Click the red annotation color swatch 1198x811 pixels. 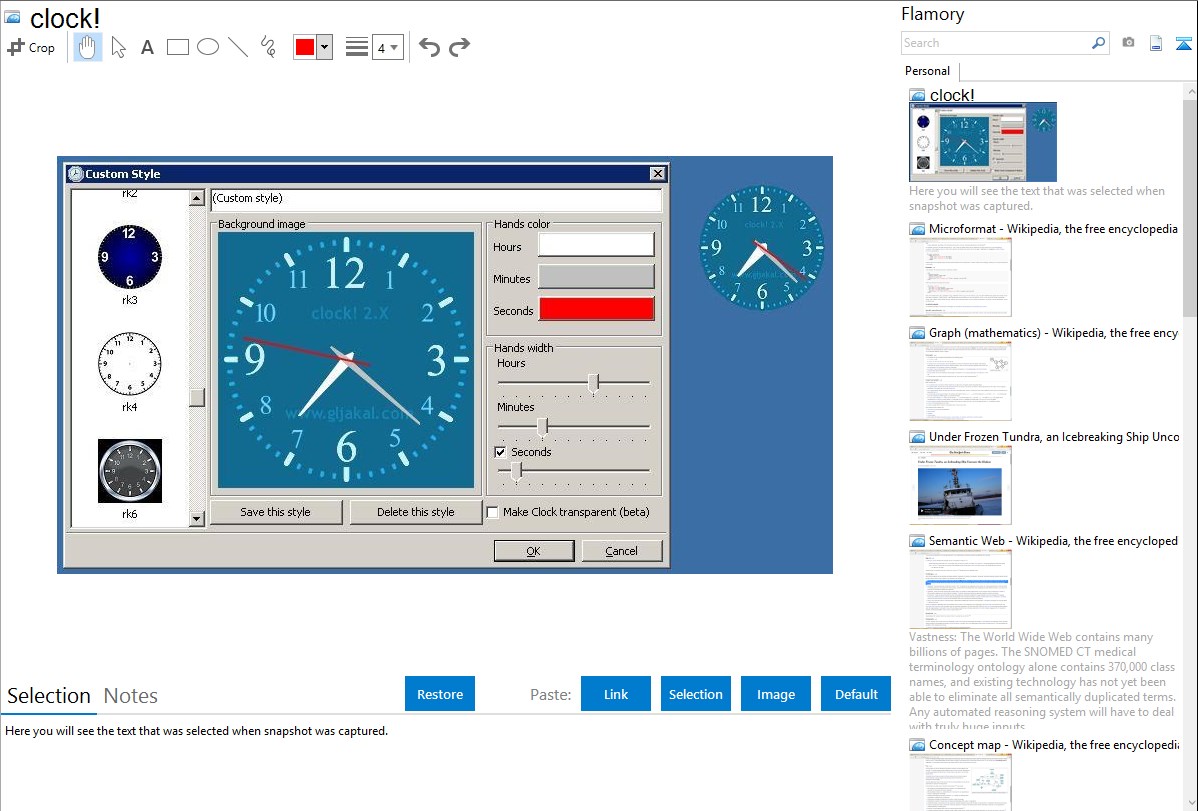tap(305, 47)
